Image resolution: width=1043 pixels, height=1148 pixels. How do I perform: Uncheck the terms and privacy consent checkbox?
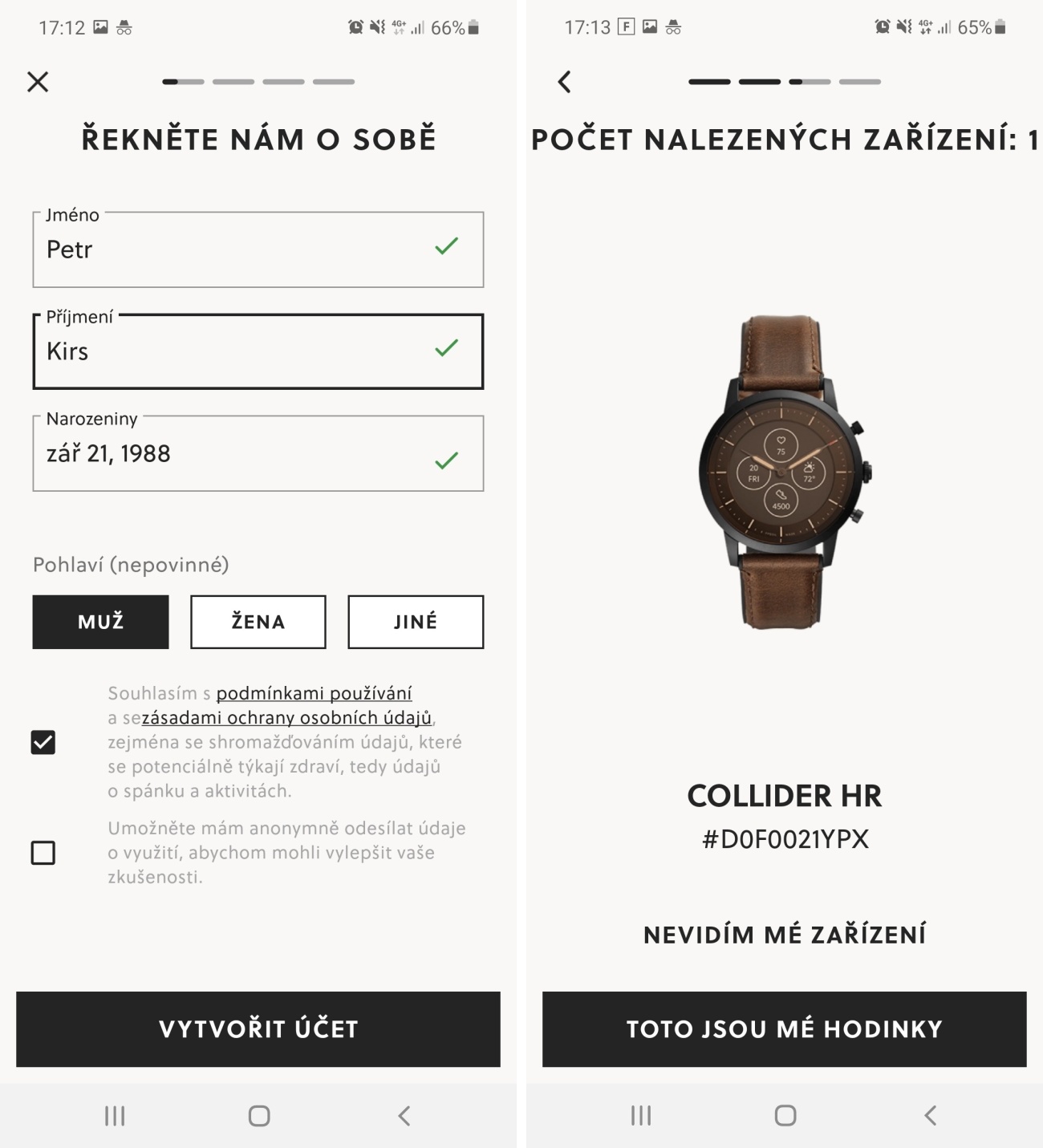click(x=43, y=742)
